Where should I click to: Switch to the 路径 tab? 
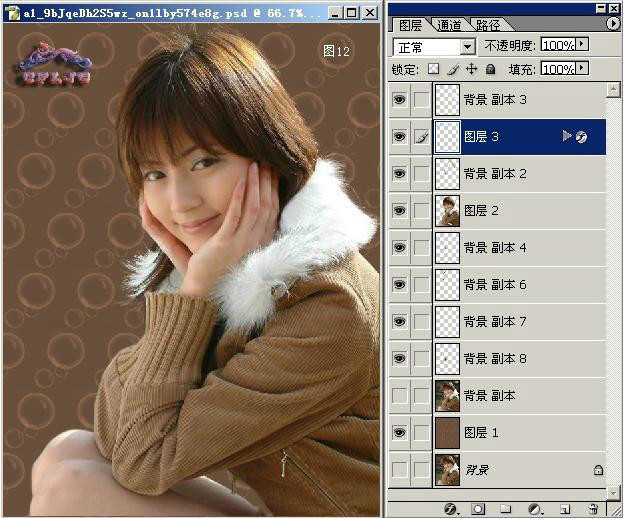tap(489, 25)
